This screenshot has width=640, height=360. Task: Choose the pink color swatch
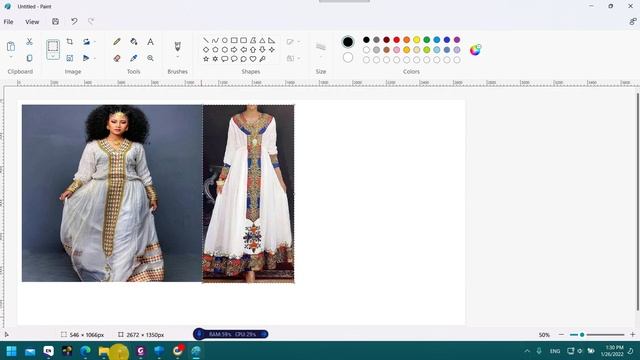click(396, 50)
